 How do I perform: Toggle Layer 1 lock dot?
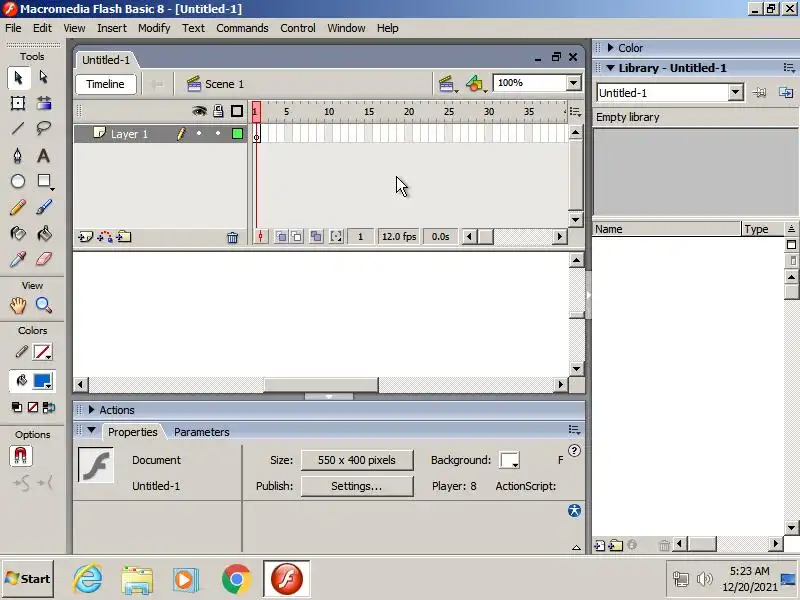tap(218, 133)
